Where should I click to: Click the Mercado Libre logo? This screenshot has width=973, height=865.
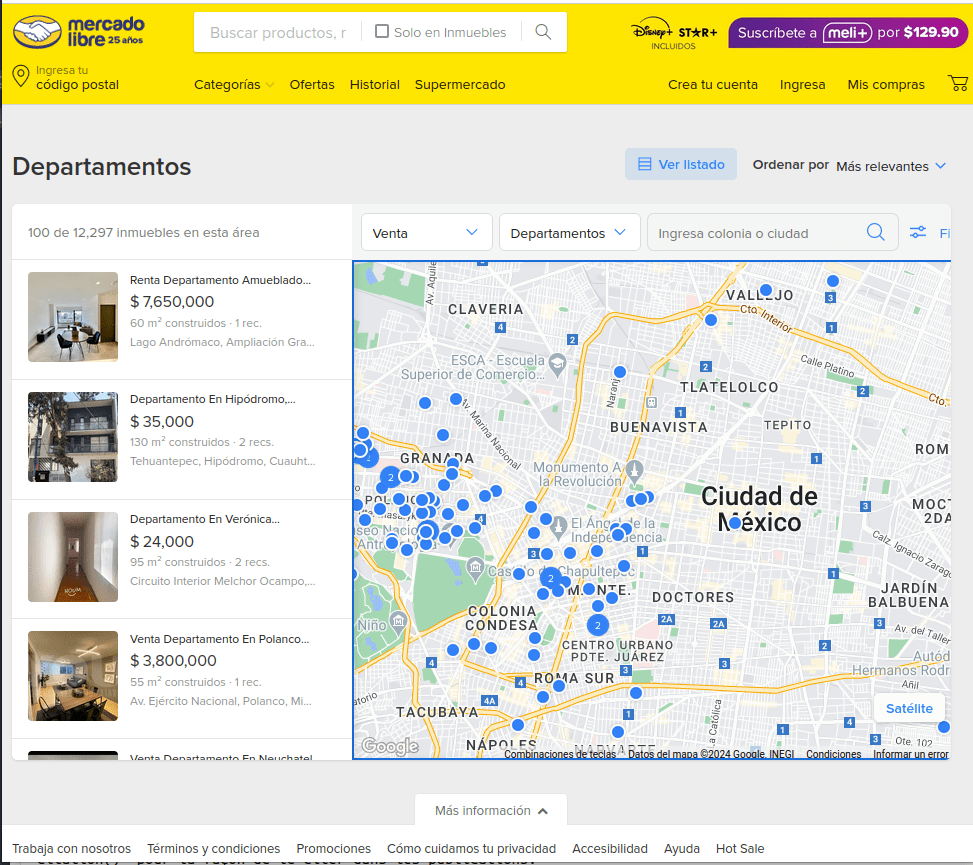click(x=78, y=32)
